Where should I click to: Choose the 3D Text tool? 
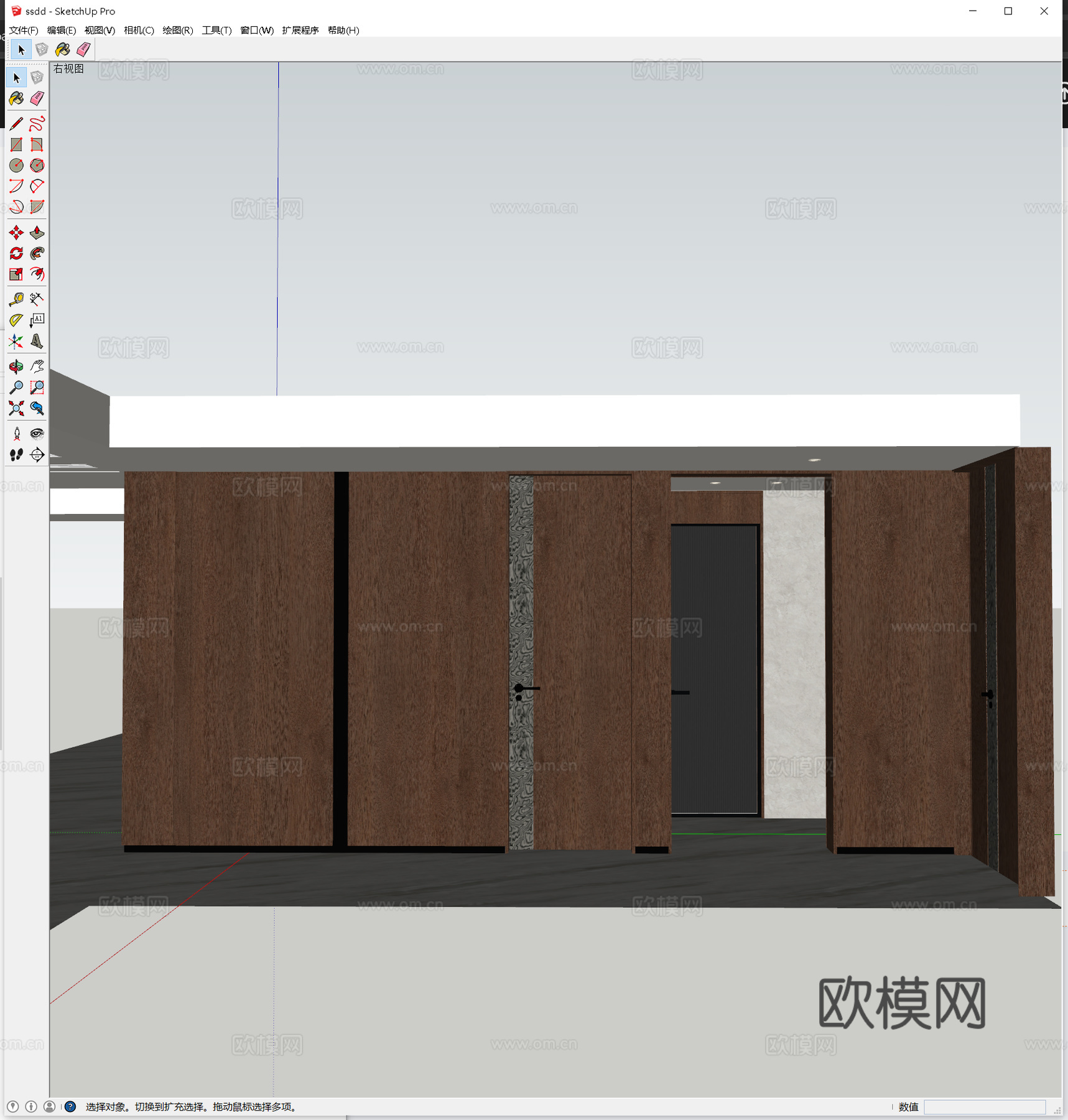coord(37,341)
